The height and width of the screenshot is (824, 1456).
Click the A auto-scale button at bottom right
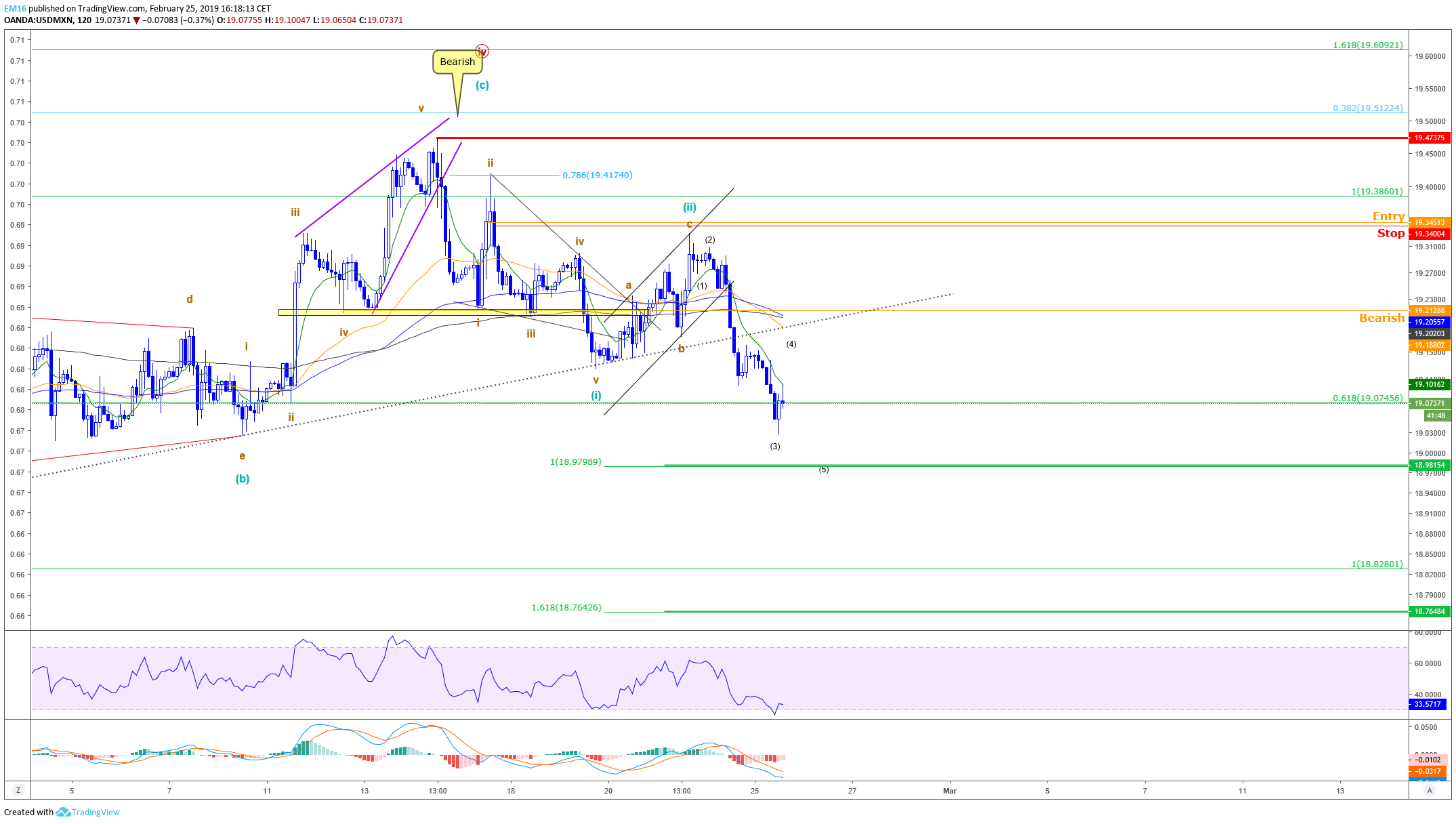[x=1430, y=790]
